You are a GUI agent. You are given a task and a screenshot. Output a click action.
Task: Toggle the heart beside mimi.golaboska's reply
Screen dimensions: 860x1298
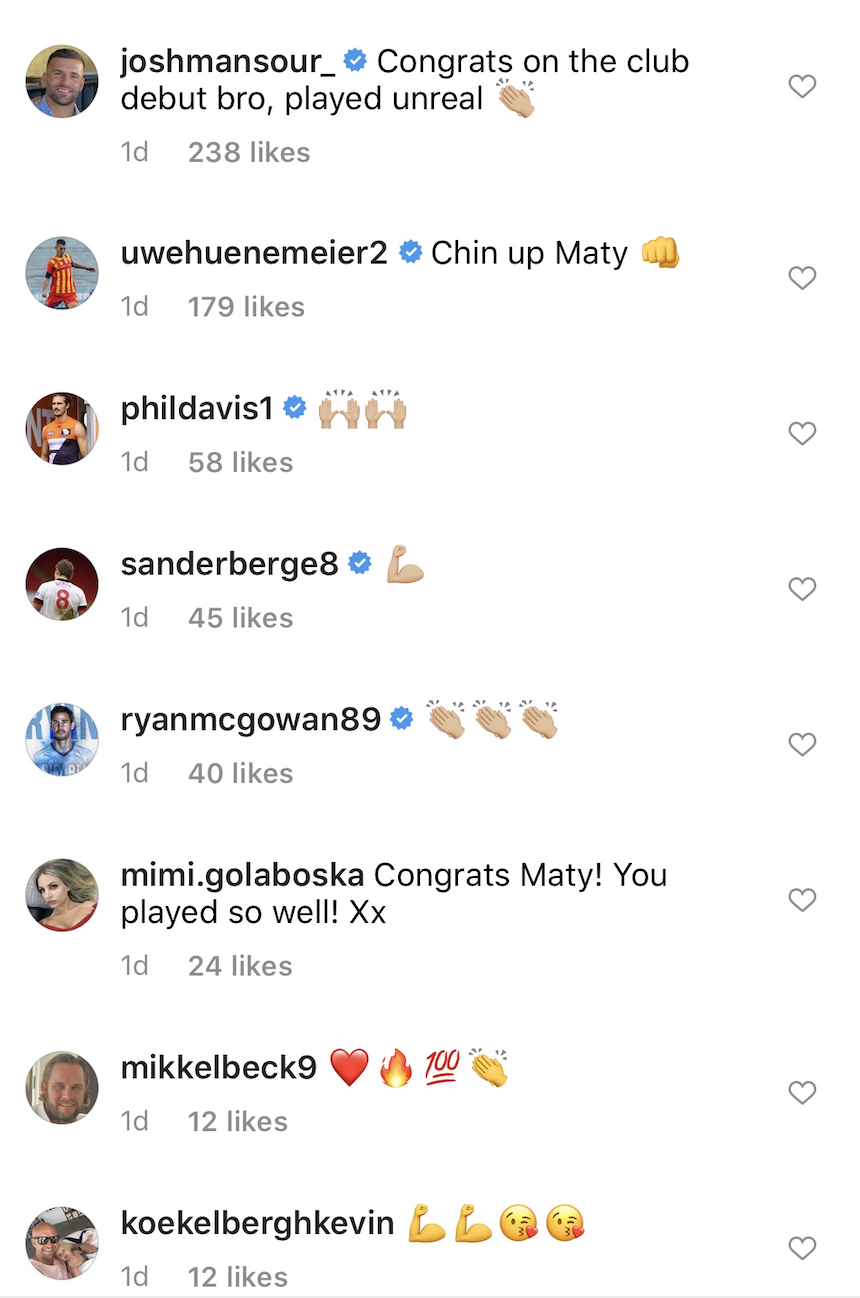point(802,900)
